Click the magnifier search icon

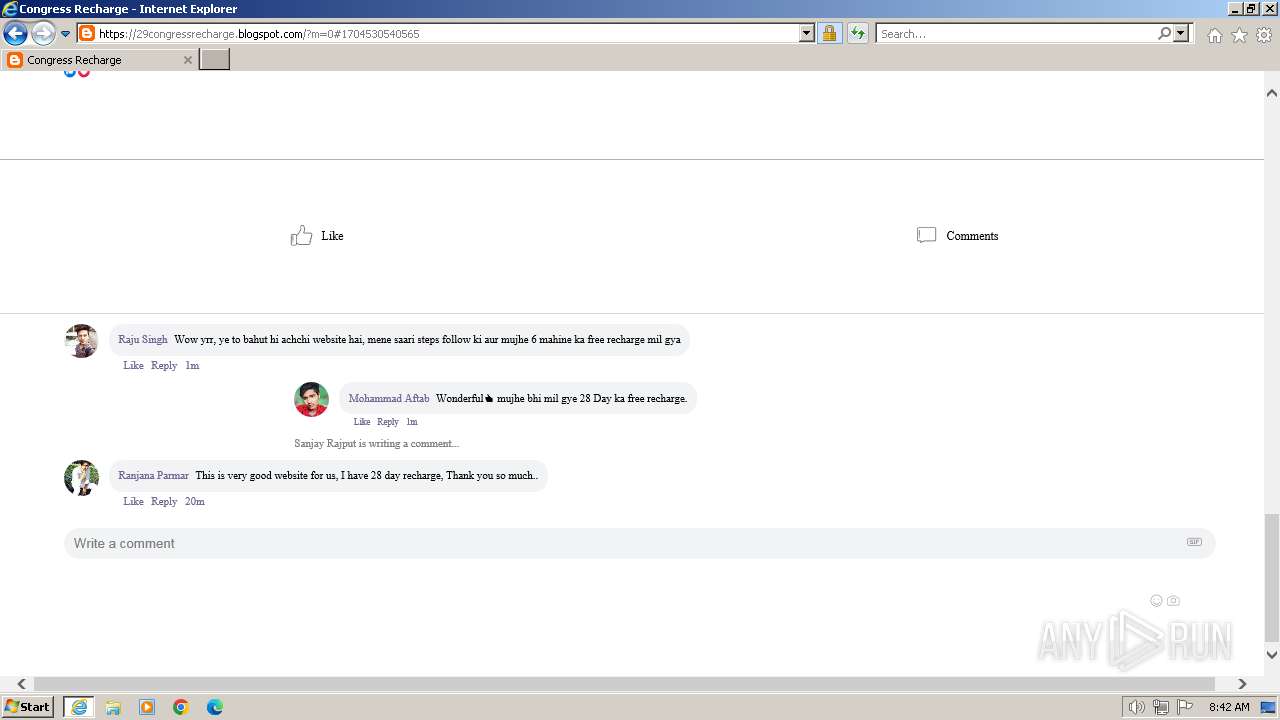(x=1164, y=33)
